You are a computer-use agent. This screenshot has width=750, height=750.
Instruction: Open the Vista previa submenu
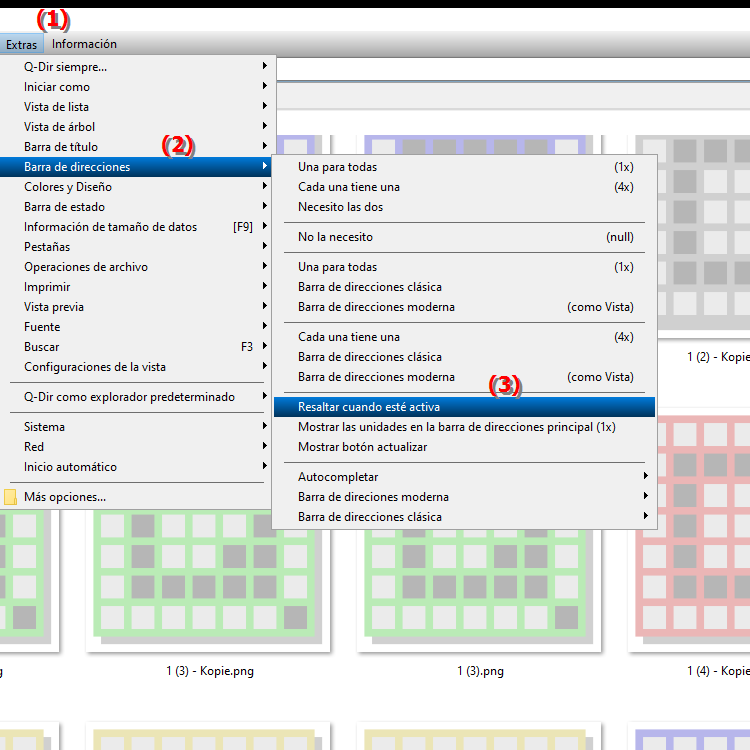(x=137, y=307)
